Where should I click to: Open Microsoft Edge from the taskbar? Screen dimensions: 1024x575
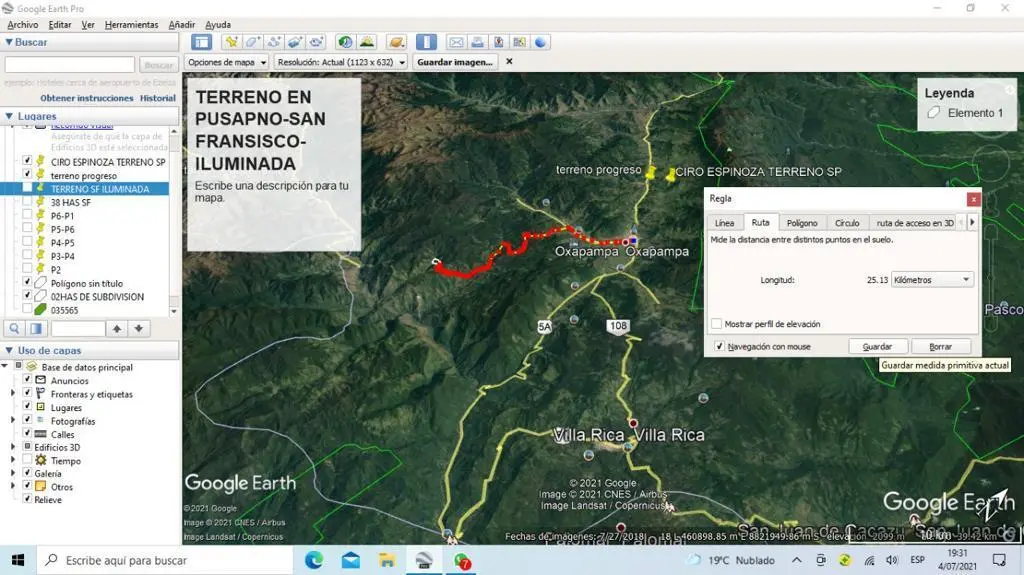tap(314, 560)
